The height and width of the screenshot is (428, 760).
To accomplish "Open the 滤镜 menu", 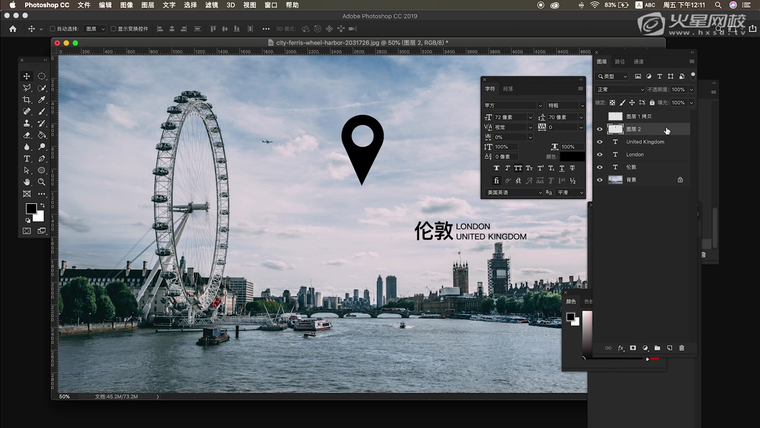I will click(211, 5).
